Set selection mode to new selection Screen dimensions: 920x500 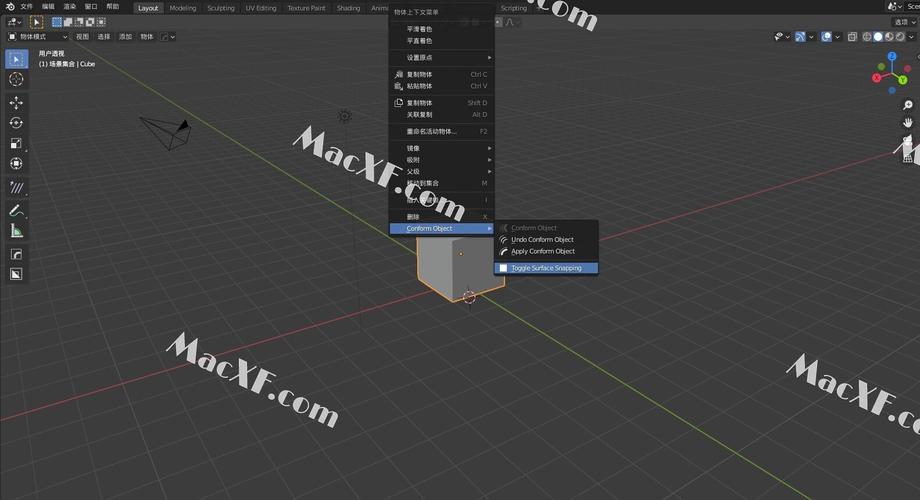coord(57,22)
